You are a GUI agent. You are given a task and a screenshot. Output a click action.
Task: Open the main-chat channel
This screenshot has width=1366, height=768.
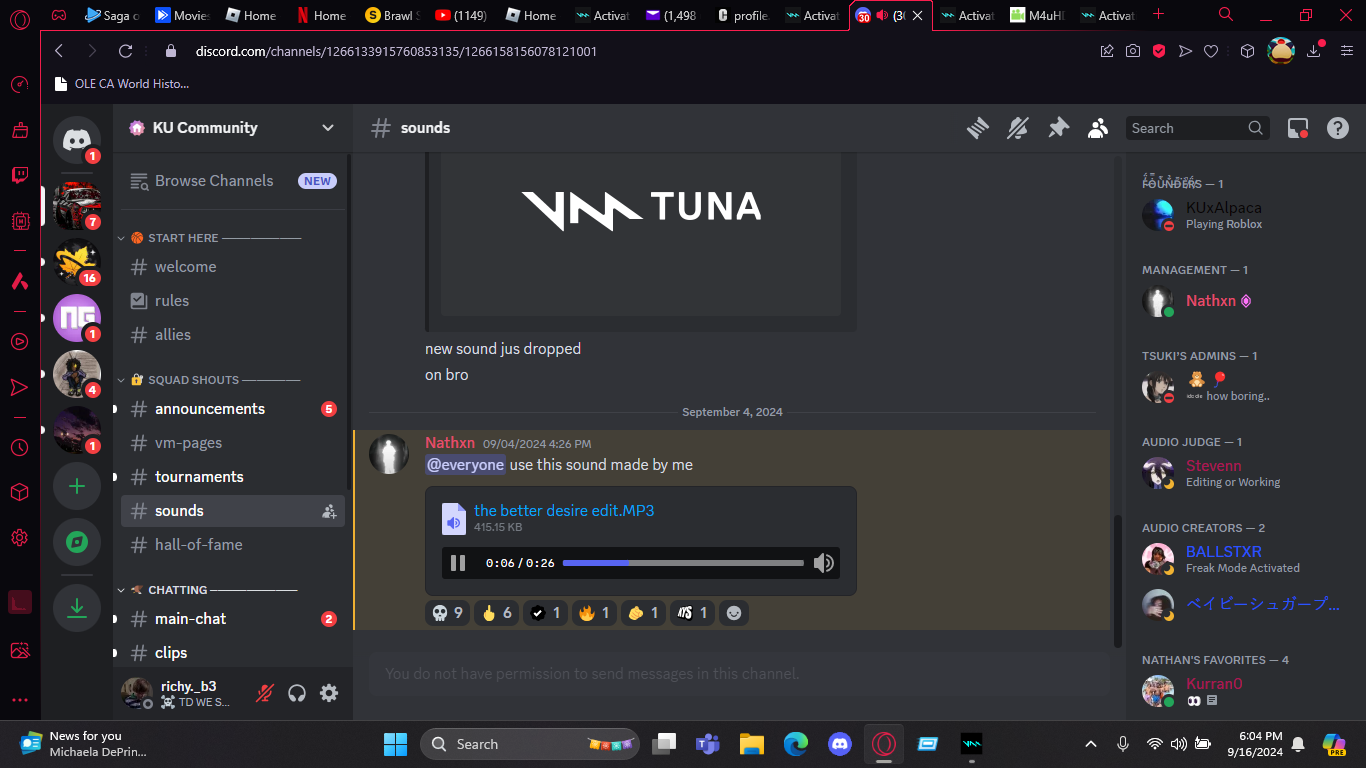[x=233, y=619]
